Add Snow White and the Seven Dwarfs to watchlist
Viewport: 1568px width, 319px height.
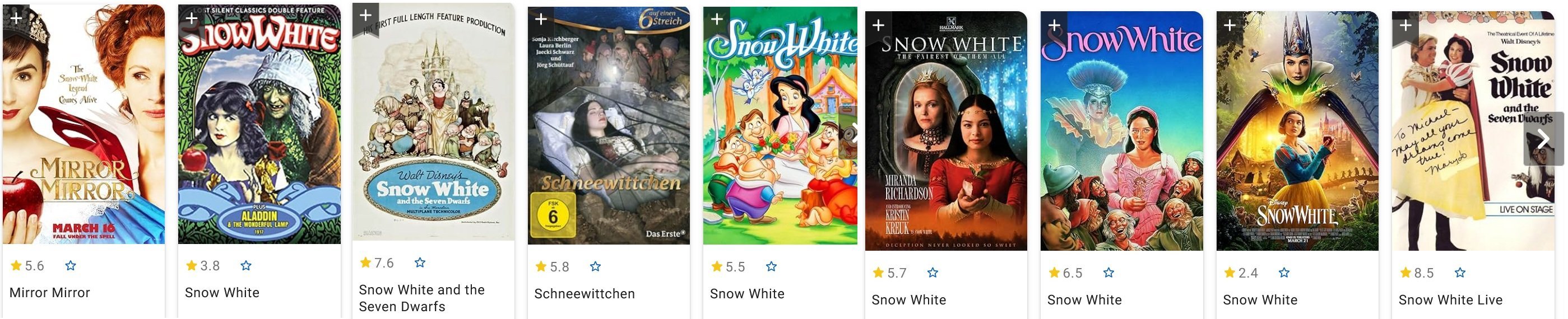pos(366,16)
